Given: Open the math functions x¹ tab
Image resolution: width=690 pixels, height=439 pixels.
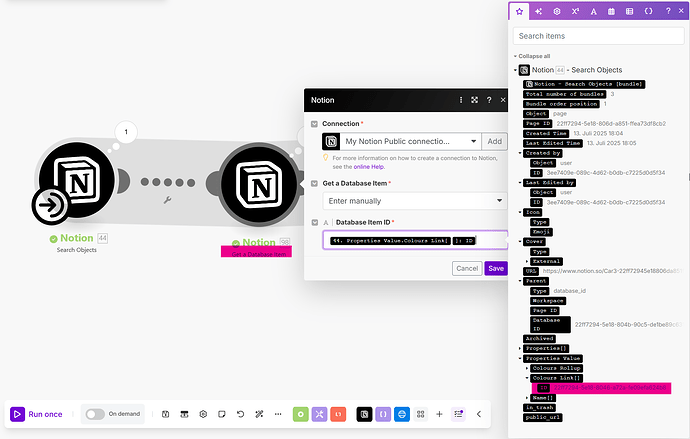Looking at the screenshot, I should 575,11.
